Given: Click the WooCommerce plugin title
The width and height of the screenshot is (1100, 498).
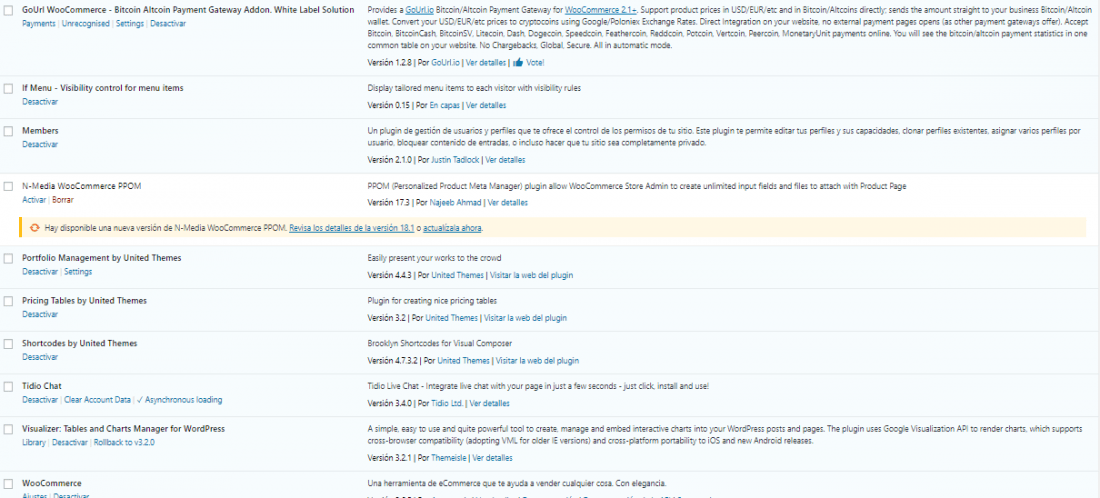Looking at the screenshot, I should click(x=52, y=484).
